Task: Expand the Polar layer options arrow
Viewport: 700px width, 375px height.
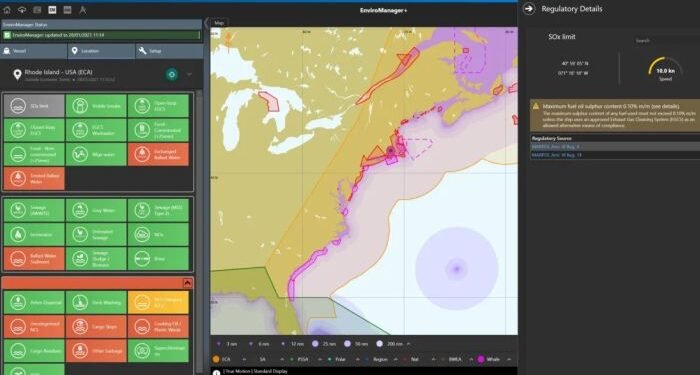Action: pyautogui.click(x=357, y=359)
